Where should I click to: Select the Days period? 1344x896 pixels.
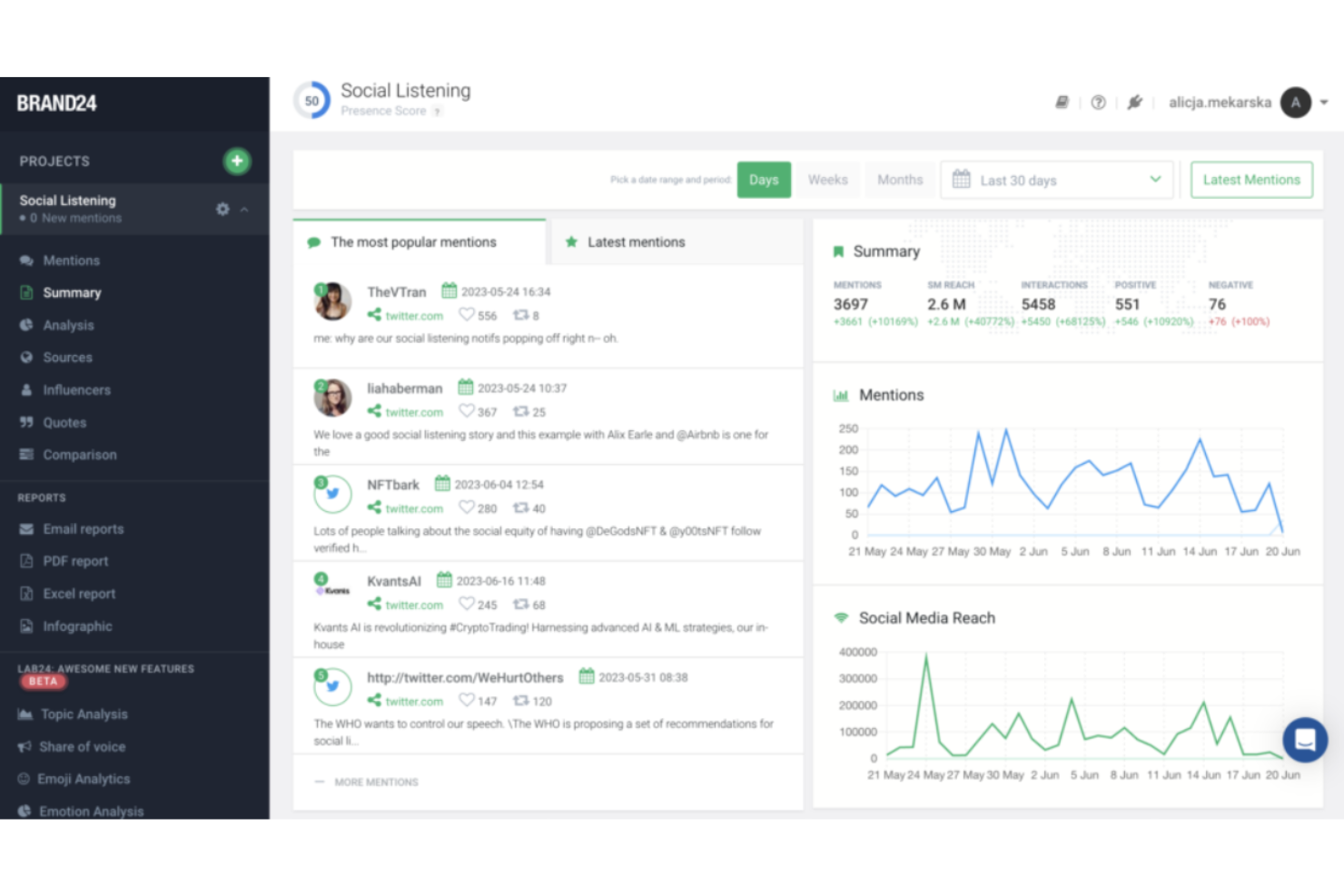coord(764,180)
